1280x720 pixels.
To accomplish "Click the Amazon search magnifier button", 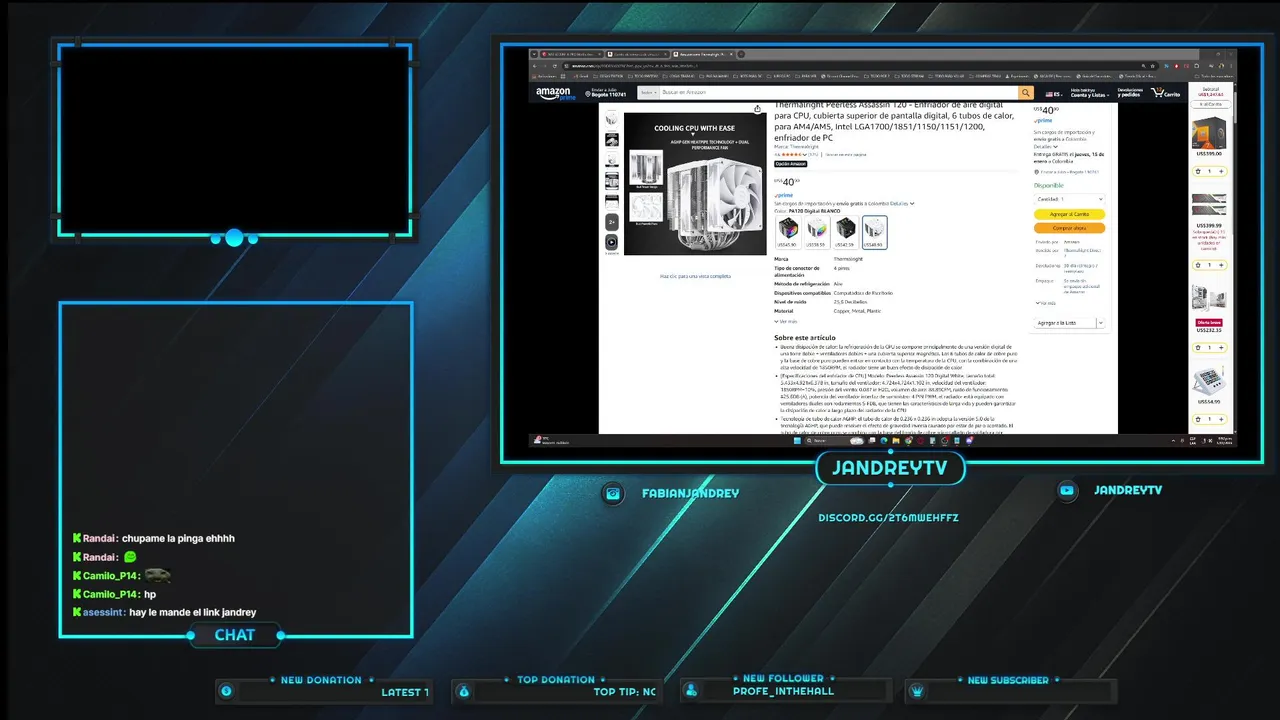I will tap(1025, 93).
